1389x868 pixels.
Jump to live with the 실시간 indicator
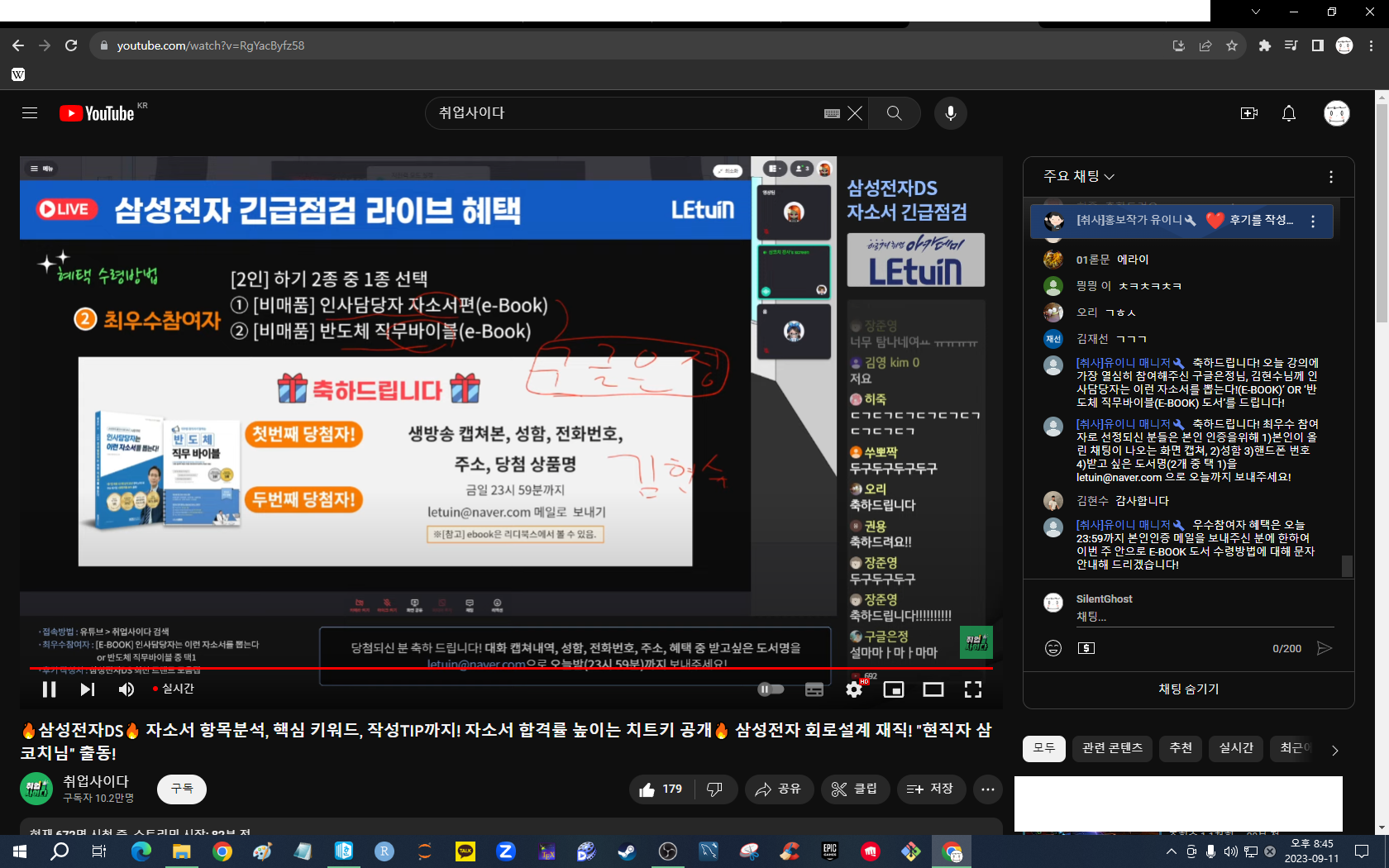point(174,689)
